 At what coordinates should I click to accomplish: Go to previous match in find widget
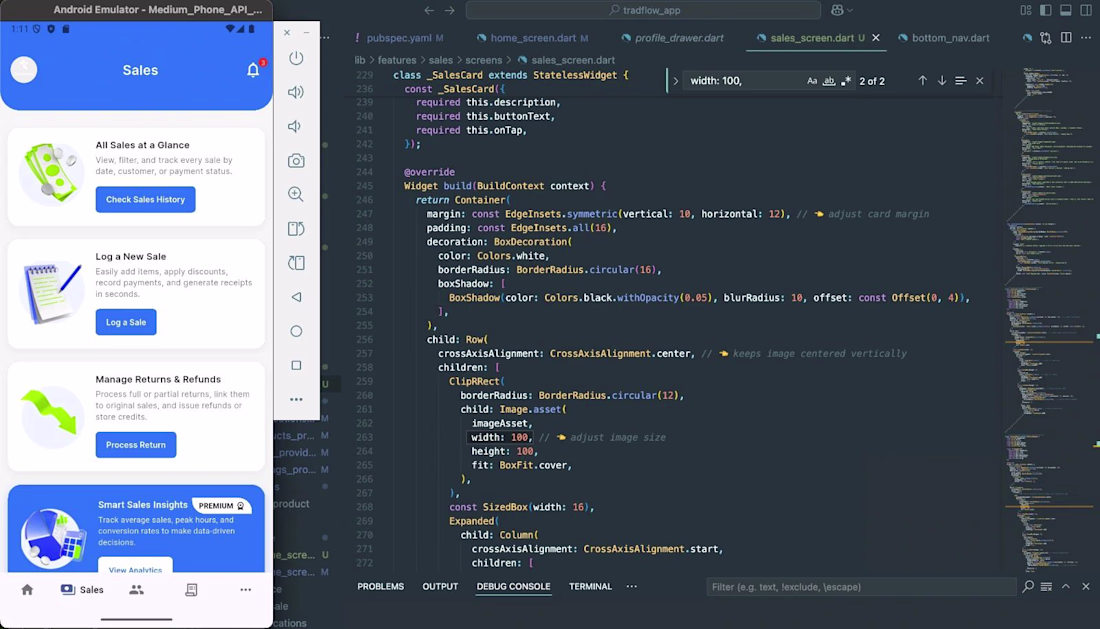point(923,81)
